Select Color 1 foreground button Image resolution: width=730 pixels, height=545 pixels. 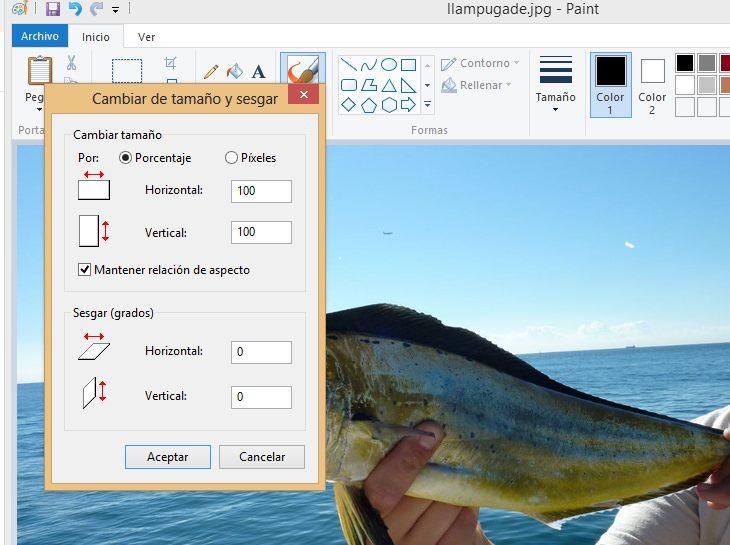610,85
